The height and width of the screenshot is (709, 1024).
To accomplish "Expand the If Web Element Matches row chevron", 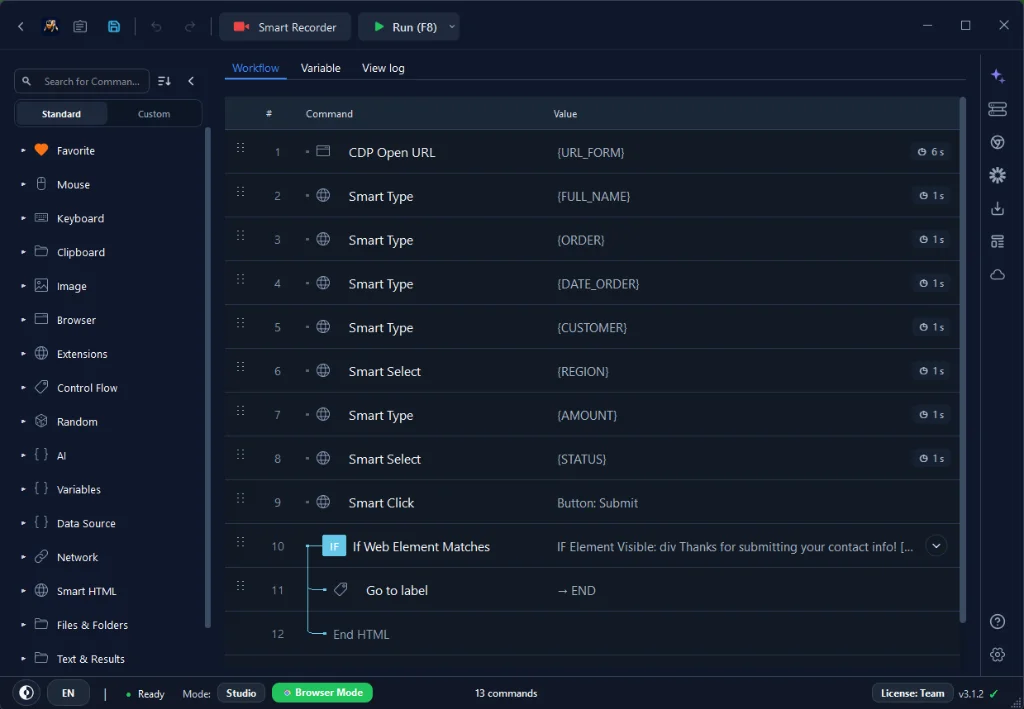I will [936, 546].
